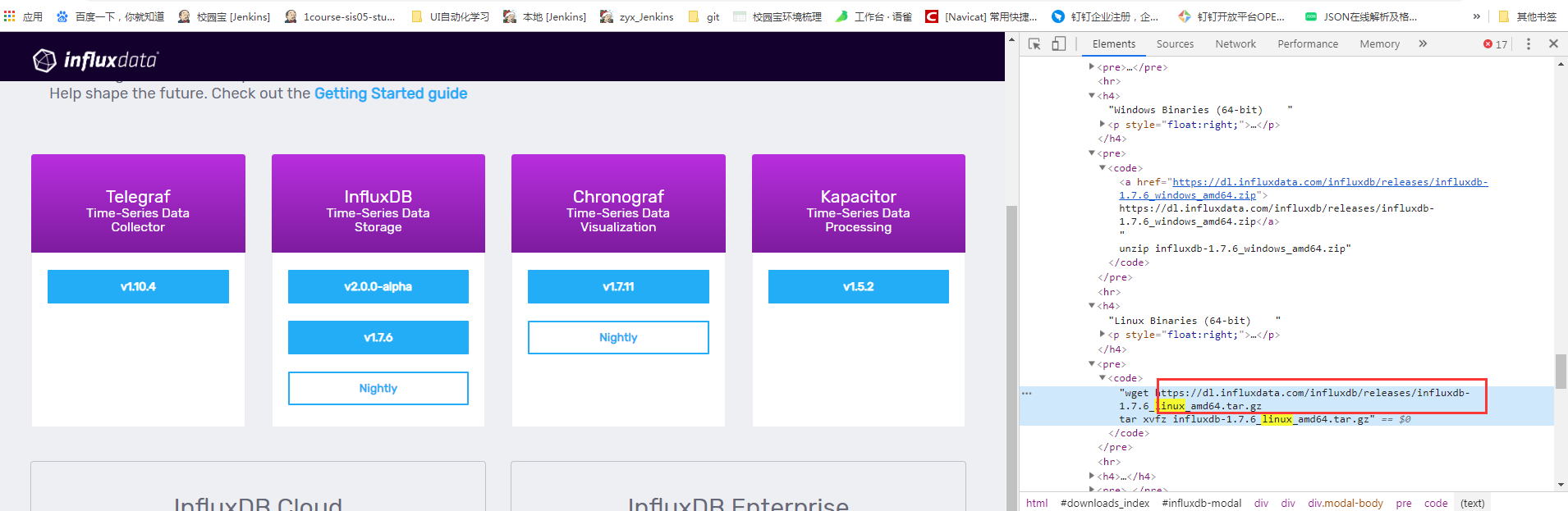Click the DevTools Elements scrollbar thumb
1568x511 pixels.
point(1561,371)
